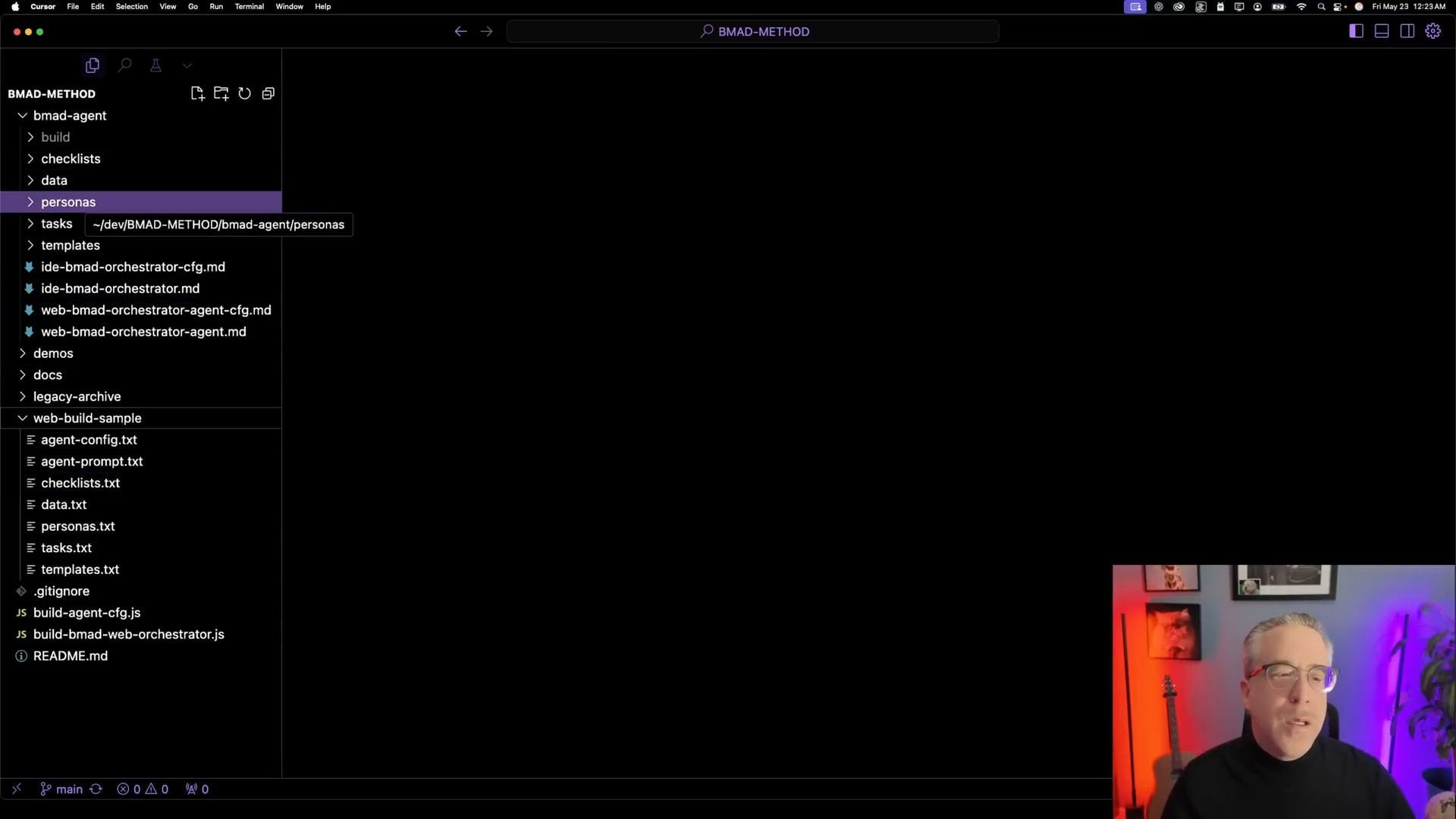
Task: Toggle the secondary sidebar layout button
Action: tap(1407, 31)
